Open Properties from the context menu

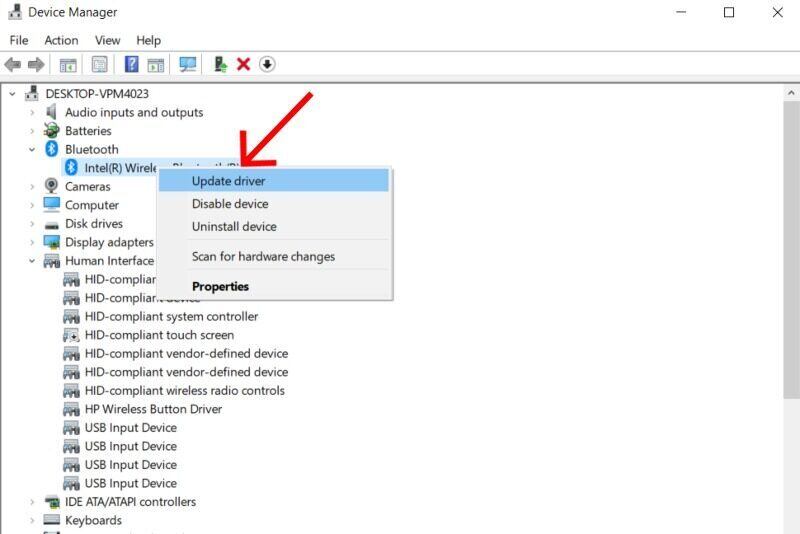tap(273, 286)
